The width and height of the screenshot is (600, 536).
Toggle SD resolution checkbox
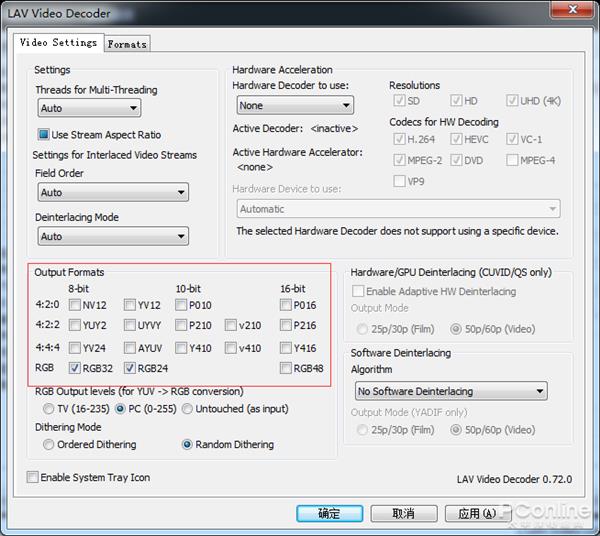[x=399, y=101]
